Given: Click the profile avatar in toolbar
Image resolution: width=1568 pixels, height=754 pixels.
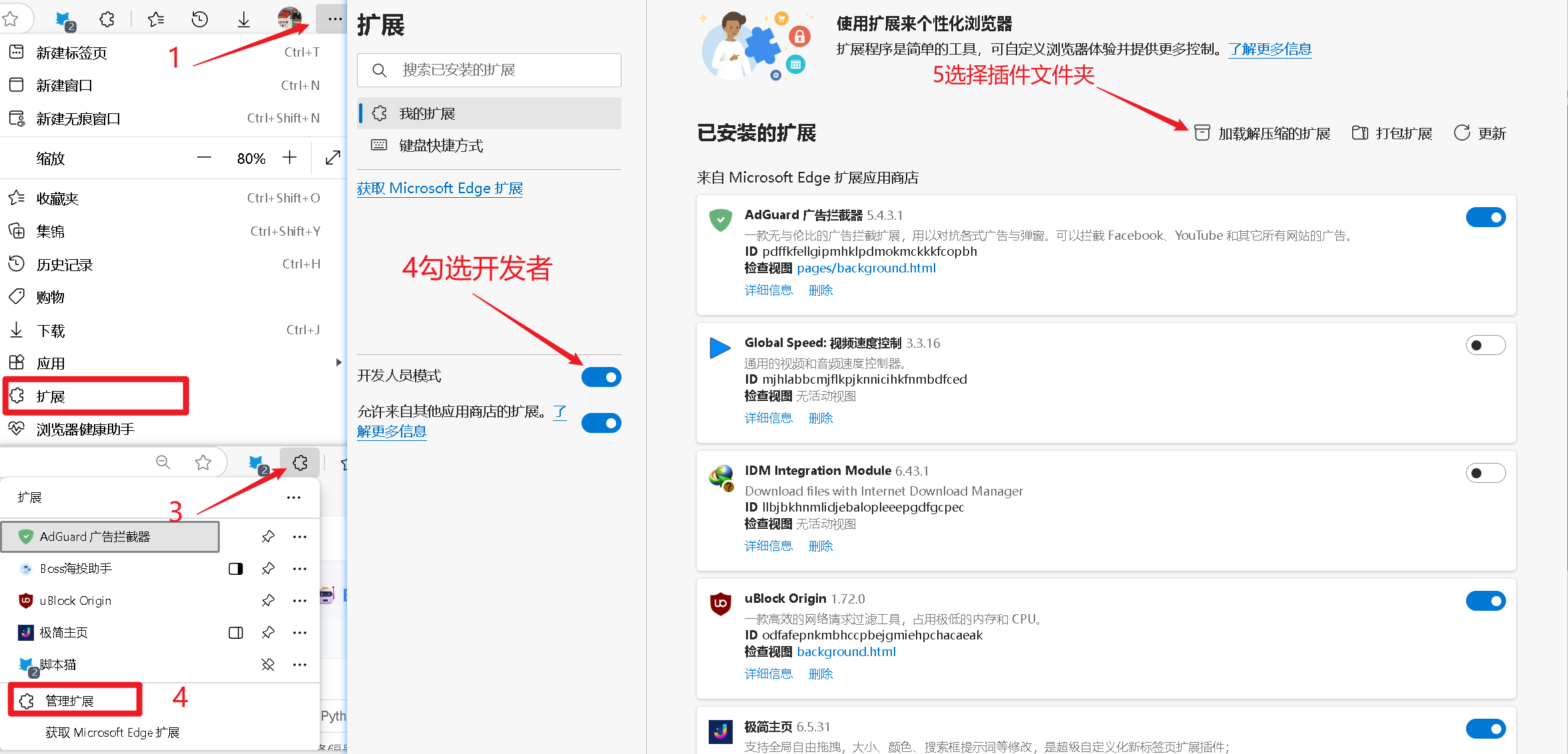Looking at the screenshot, I should (290, 19).
